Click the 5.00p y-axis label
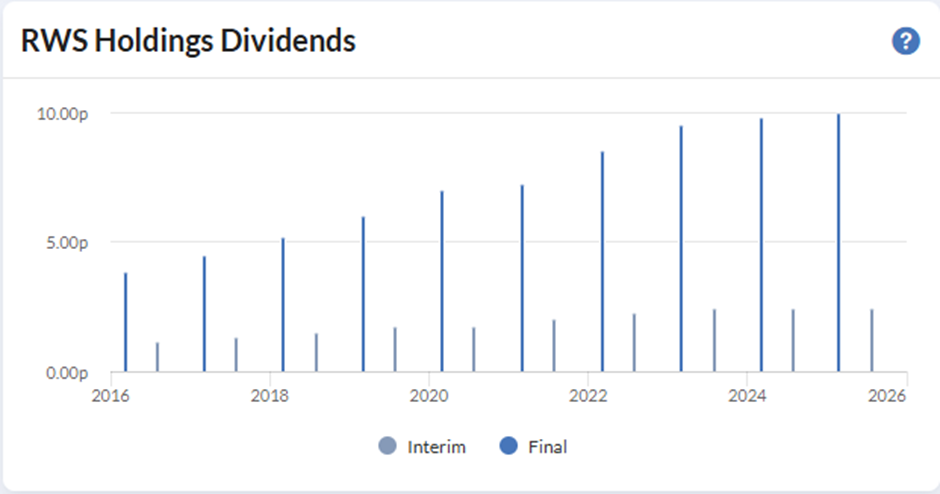Viewport: 940px width, 494px height. [67, 243]
